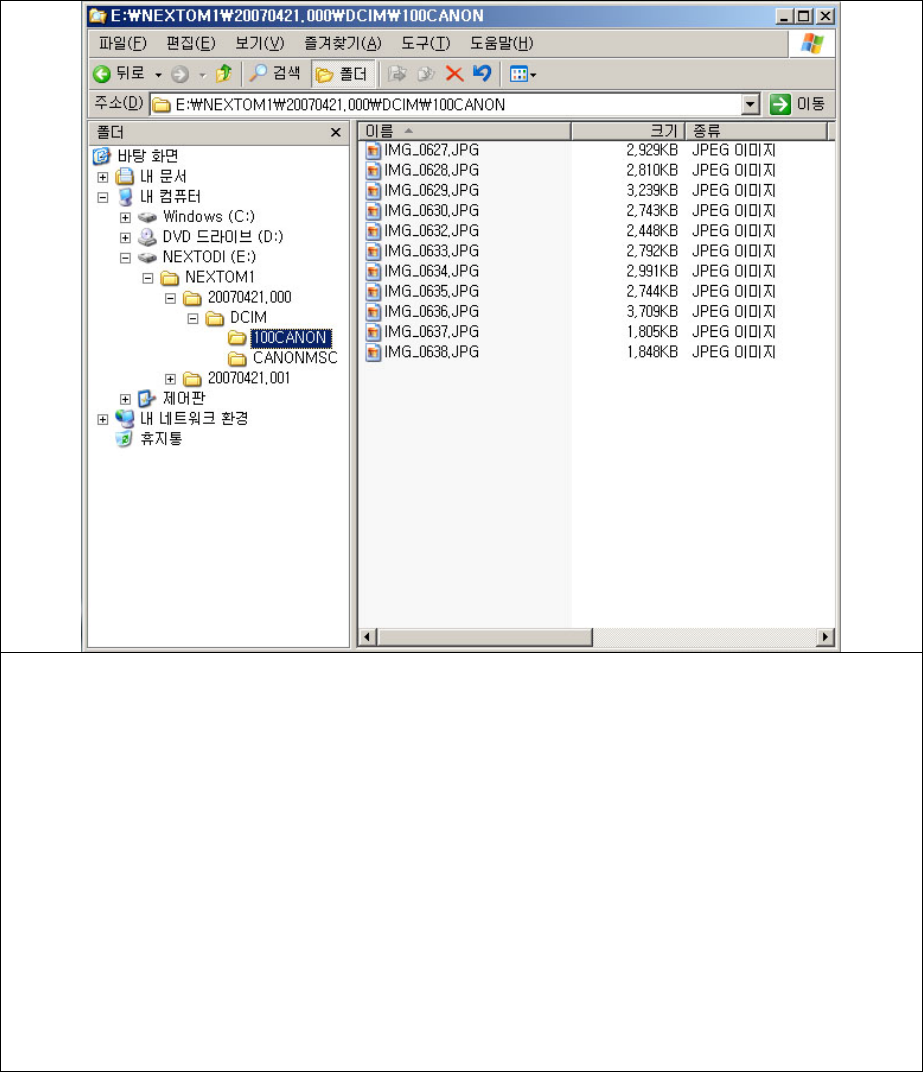Click the red X delete icon
The height and width of the screenshot is (1072, 923).
454,73
